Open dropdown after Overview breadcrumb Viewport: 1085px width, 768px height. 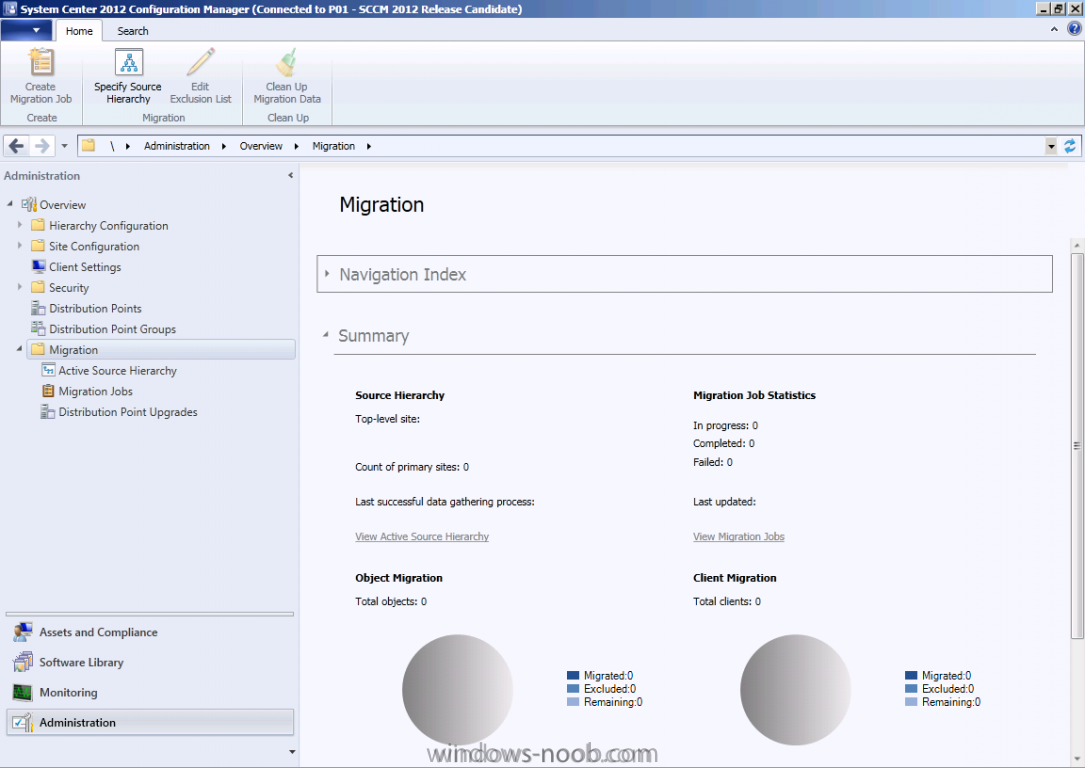(296, 146)
